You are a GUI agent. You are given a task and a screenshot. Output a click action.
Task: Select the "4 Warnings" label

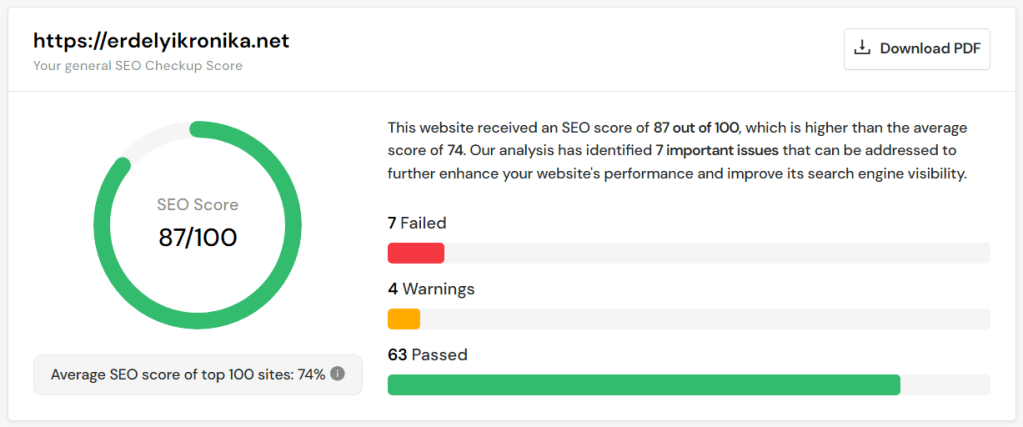point(431,289)
